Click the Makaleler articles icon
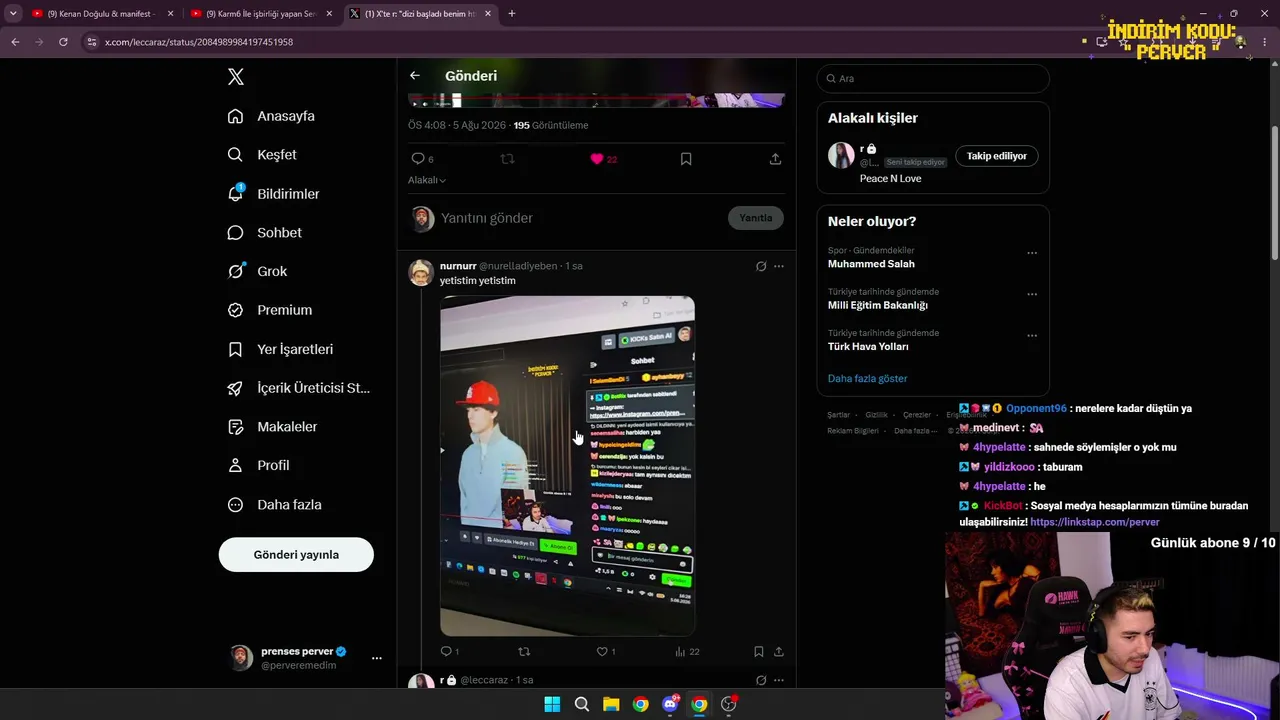Image resolution: width=1280 pixels, height=720 pixels. pos(235,427)
